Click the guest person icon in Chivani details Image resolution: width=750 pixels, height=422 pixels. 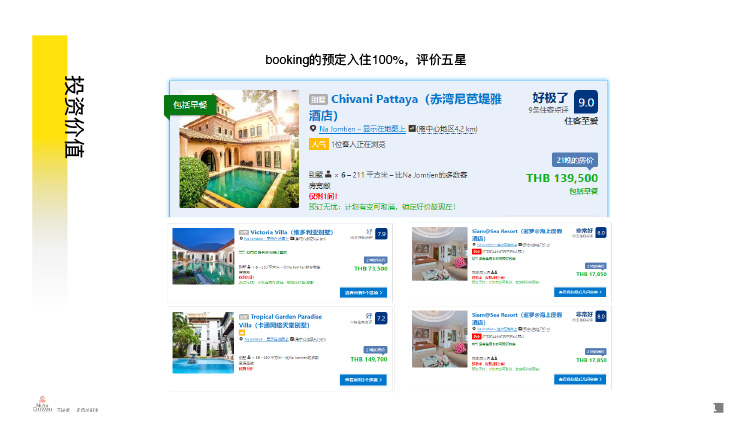coord(328,174)
